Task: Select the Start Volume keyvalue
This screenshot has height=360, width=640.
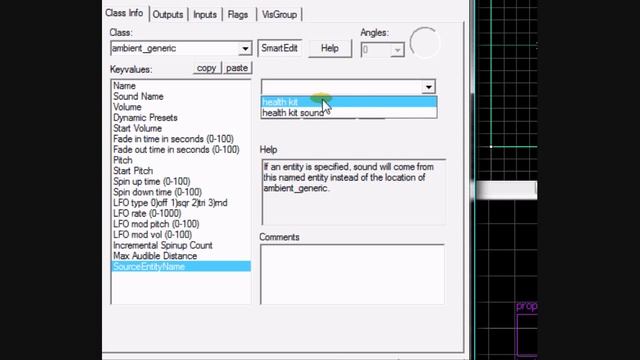Action: (181, 128)
